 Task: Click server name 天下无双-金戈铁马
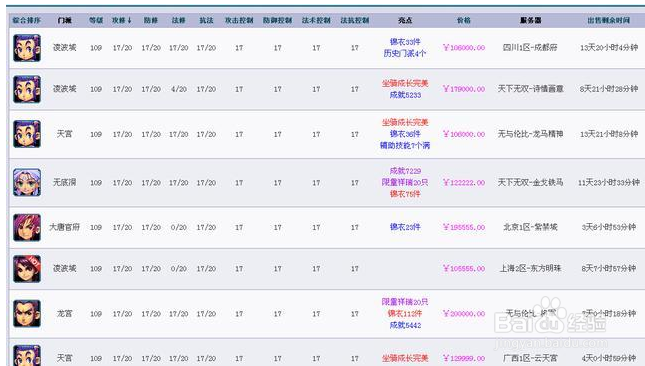coord(530,182)
